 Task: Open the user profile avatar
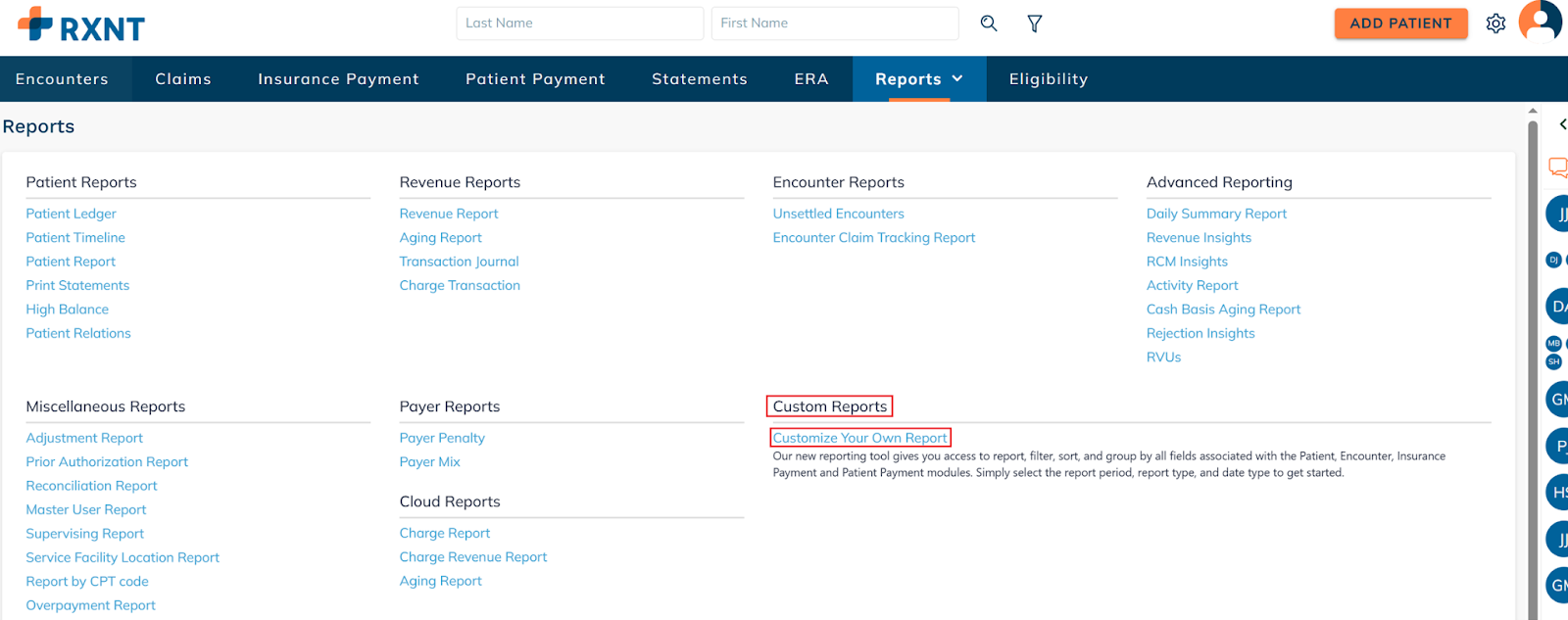(1541, 21)
